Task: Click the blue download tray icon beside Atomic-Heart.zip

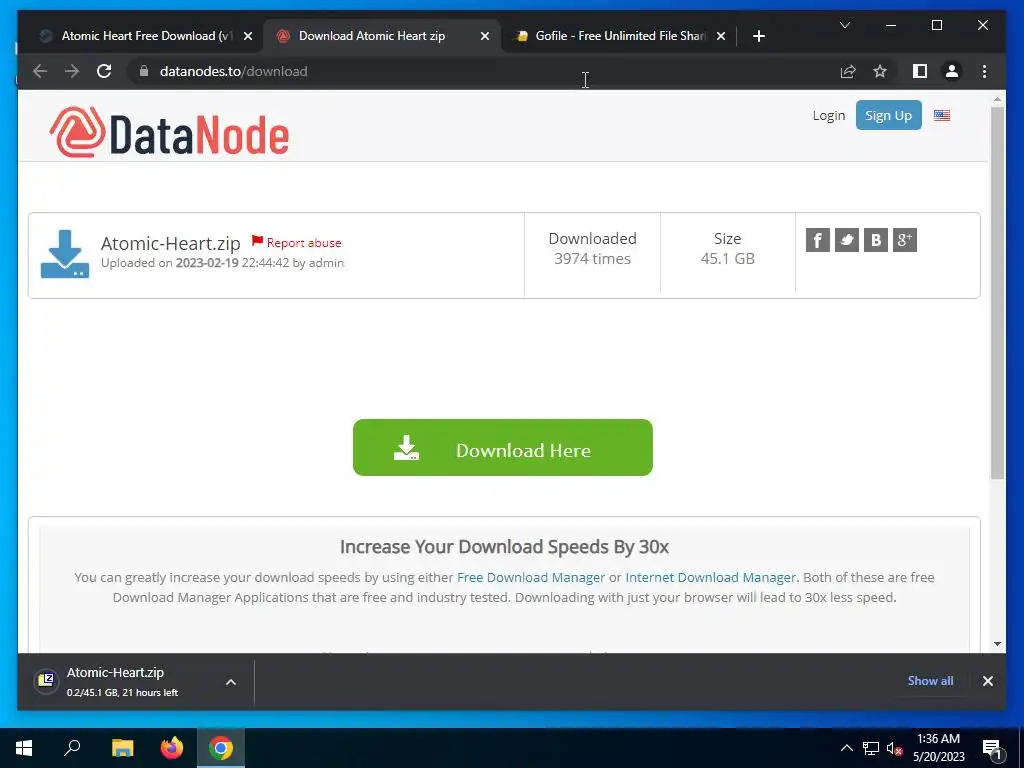Action: (x=65, y=254)
